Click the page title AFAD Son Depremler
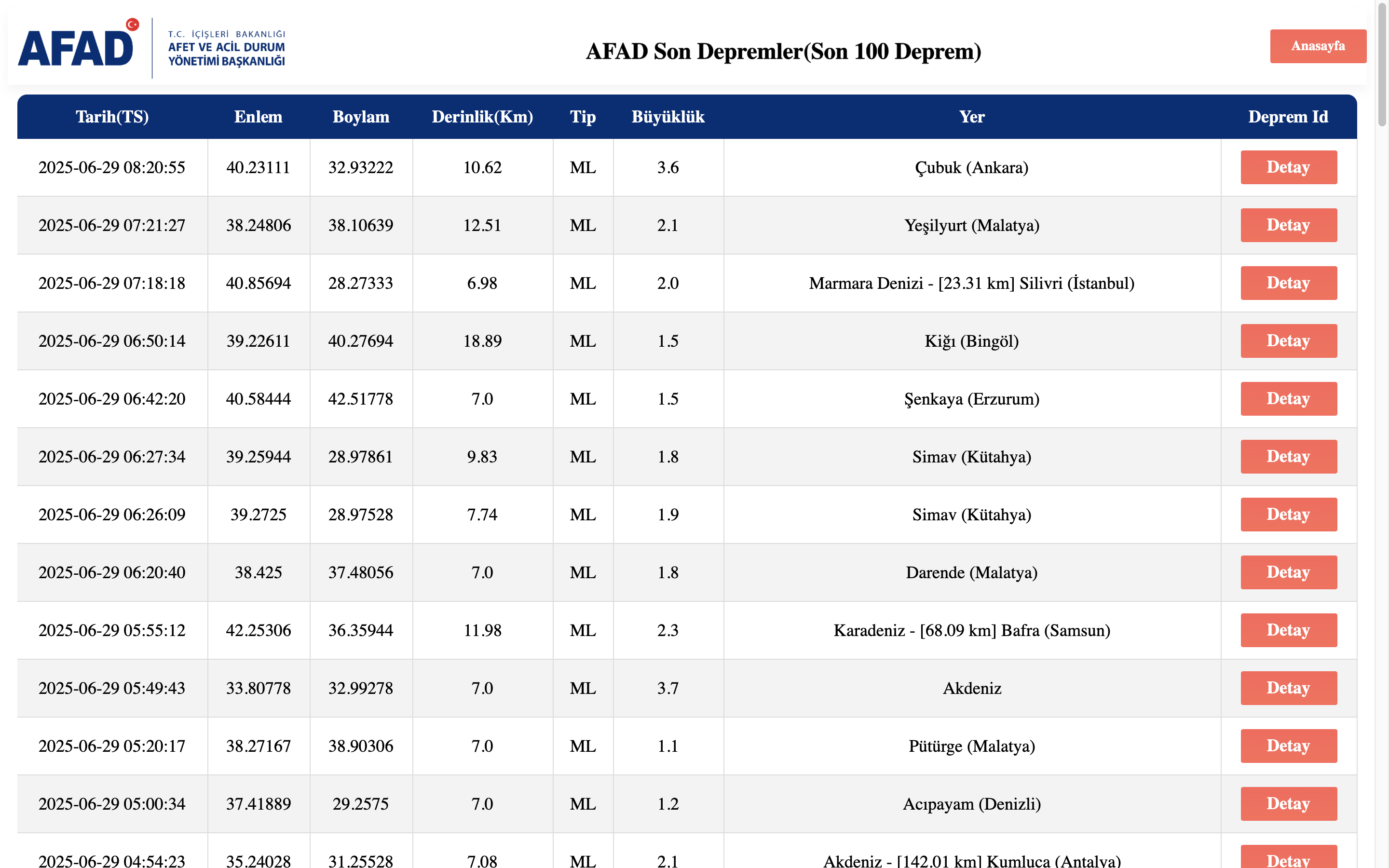 point(783,51)
